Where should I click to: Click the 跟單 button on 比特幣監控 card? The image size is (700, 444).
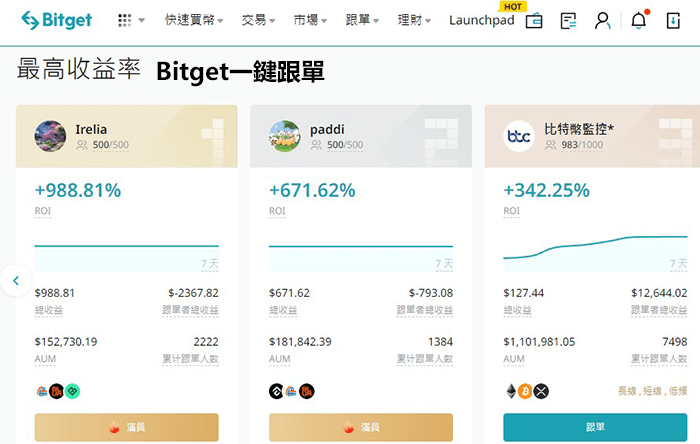pyautogui.click(x=595, y=427)
